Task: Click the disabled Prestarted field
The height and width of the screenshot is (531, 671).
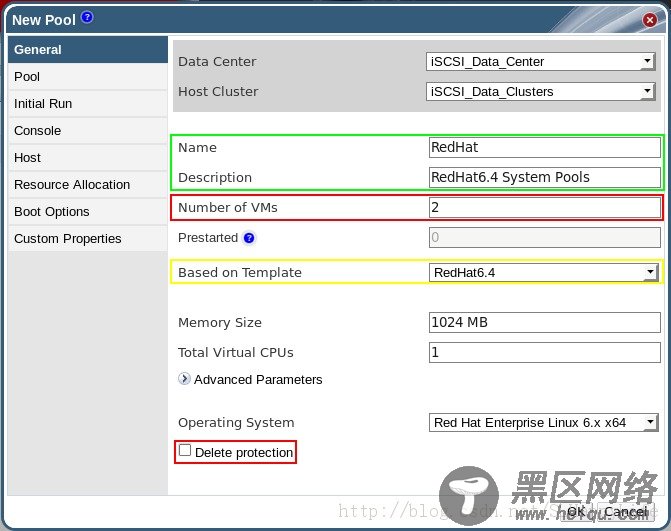Action: coord(545,237)
